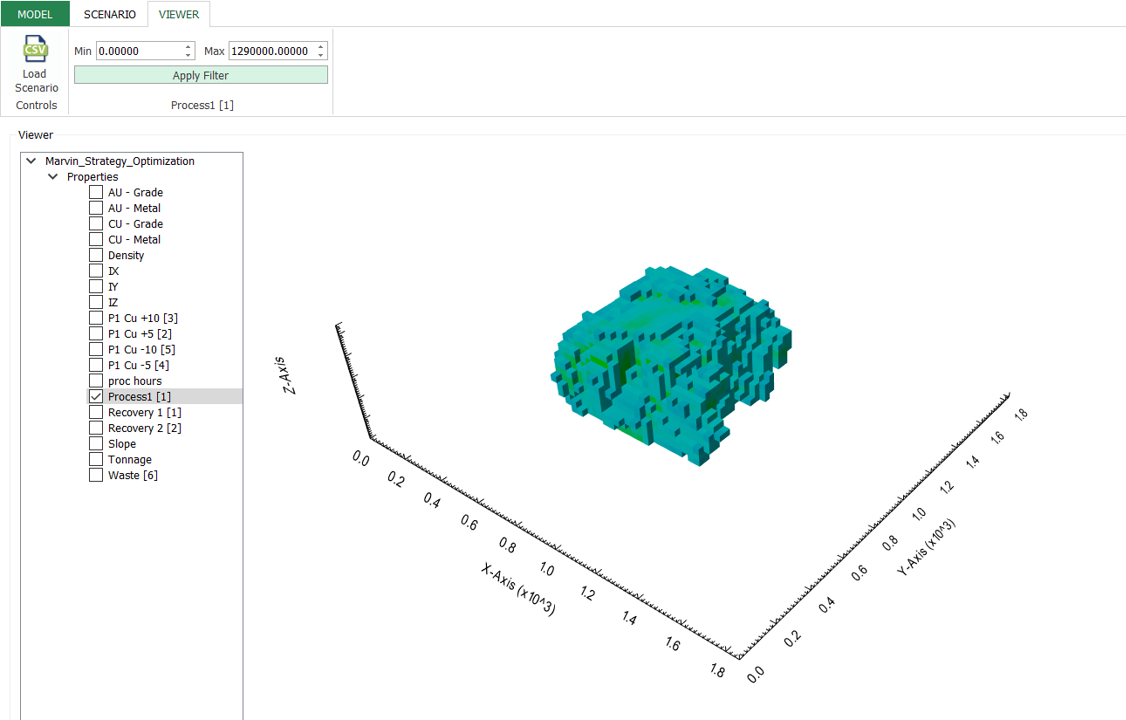Enable the AU - Grade checkbox
The height and width of the screenshot is (720, 1126).
96,193
